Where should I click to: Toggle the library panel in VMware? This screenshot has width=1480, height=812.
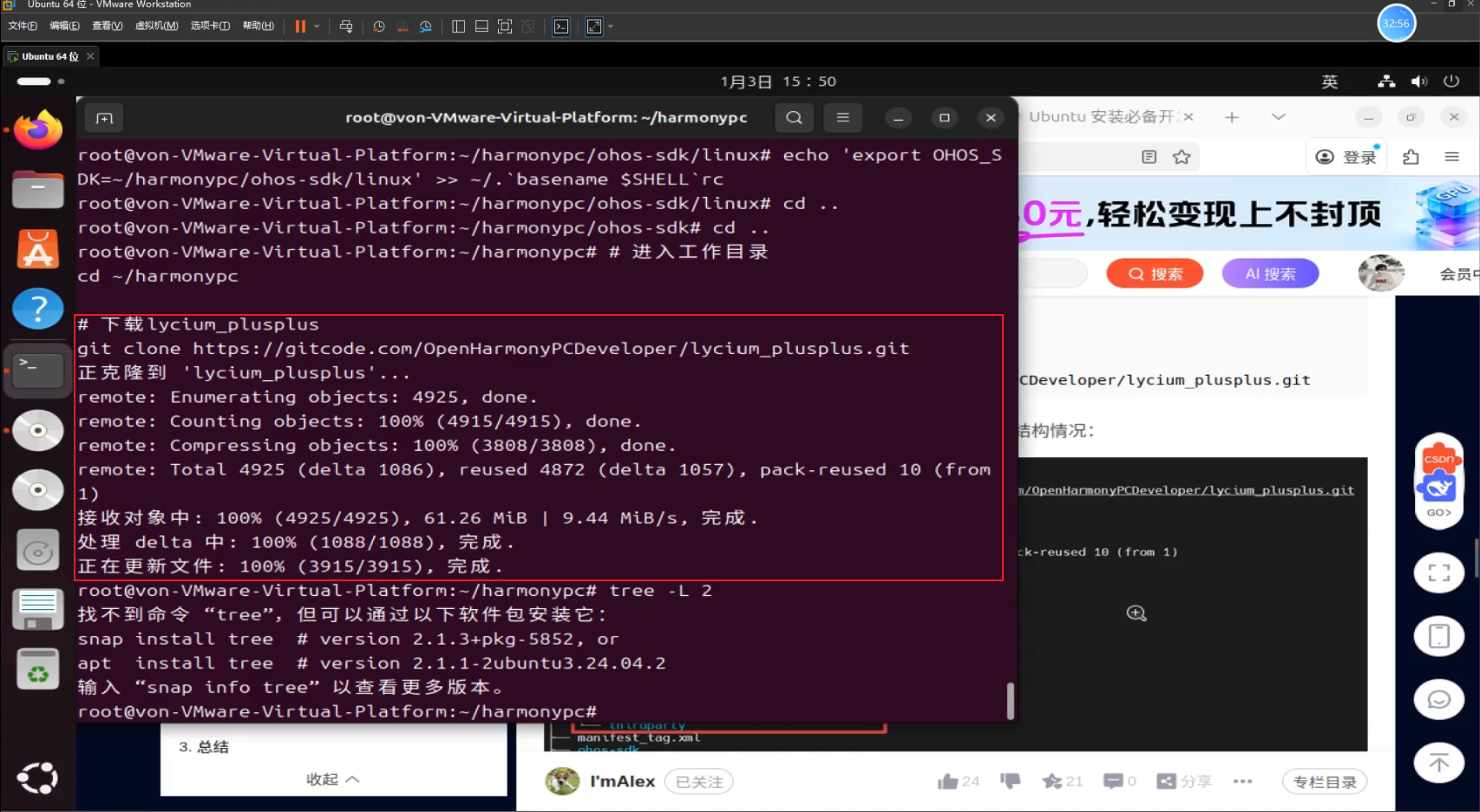(457, 26)
